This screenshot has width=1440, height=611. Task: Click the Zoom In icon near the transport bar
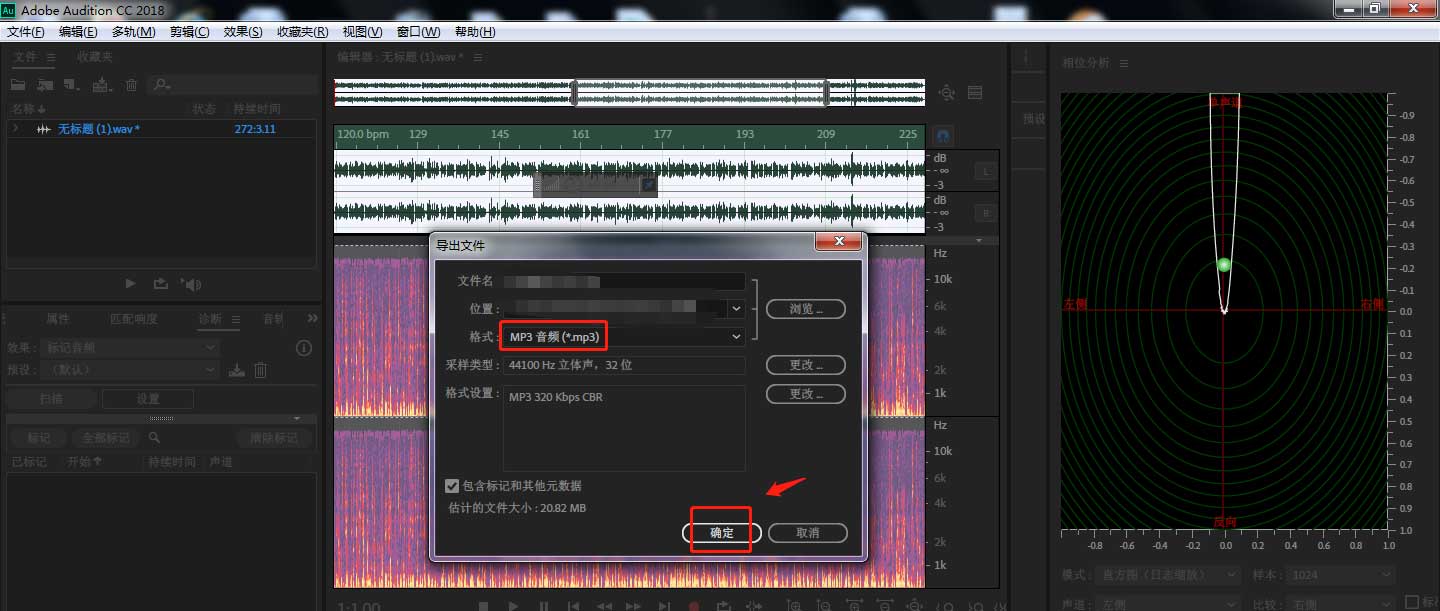coord(793,605)
